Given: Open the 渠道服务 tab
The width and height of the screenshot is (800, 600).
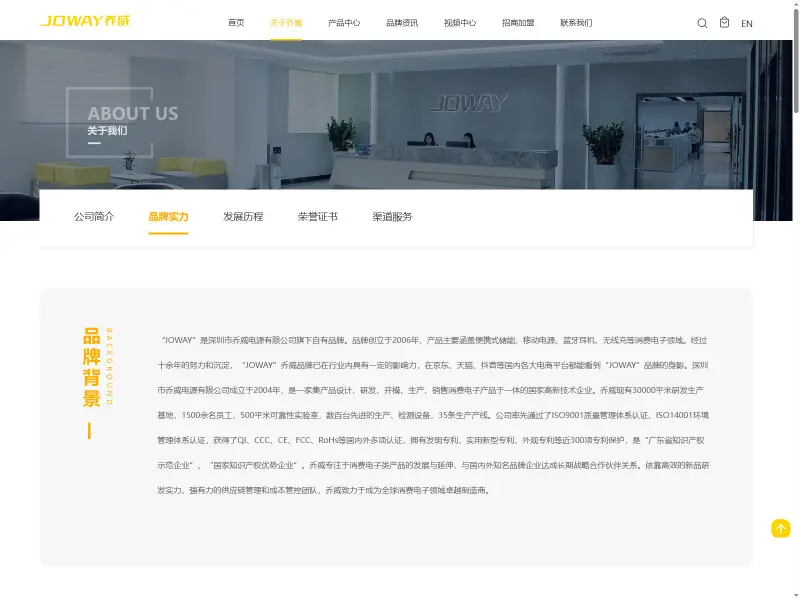Looking at the screenshot, I should 392,216.
